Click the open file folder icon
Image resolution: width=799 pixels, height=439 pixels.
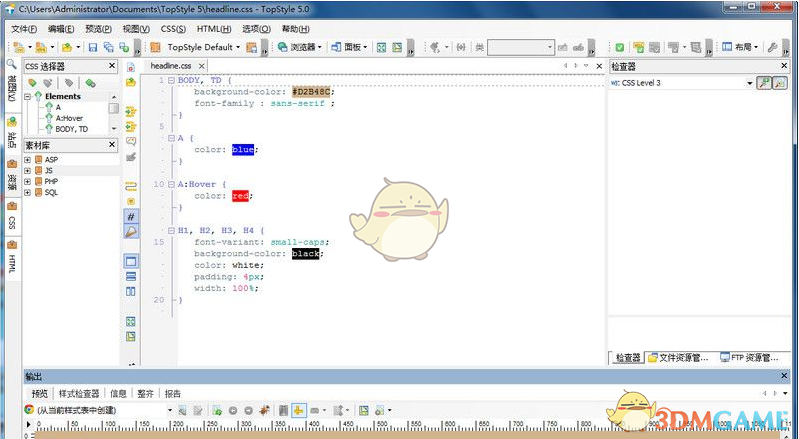67,47
